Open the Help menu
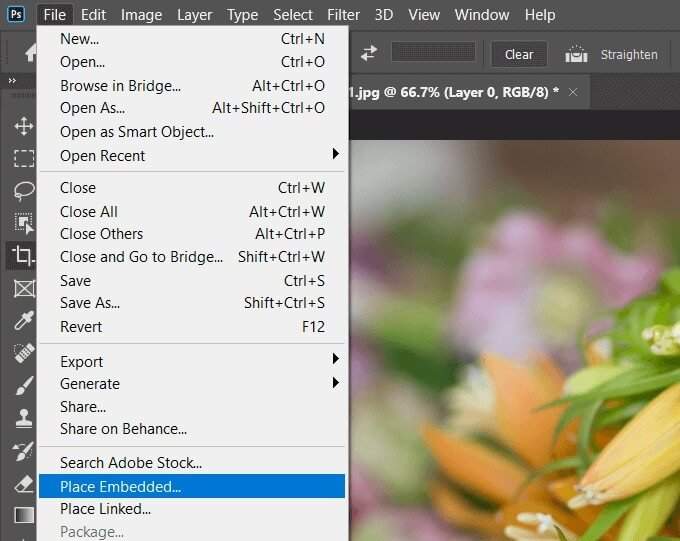 click(x=540, y=15)
